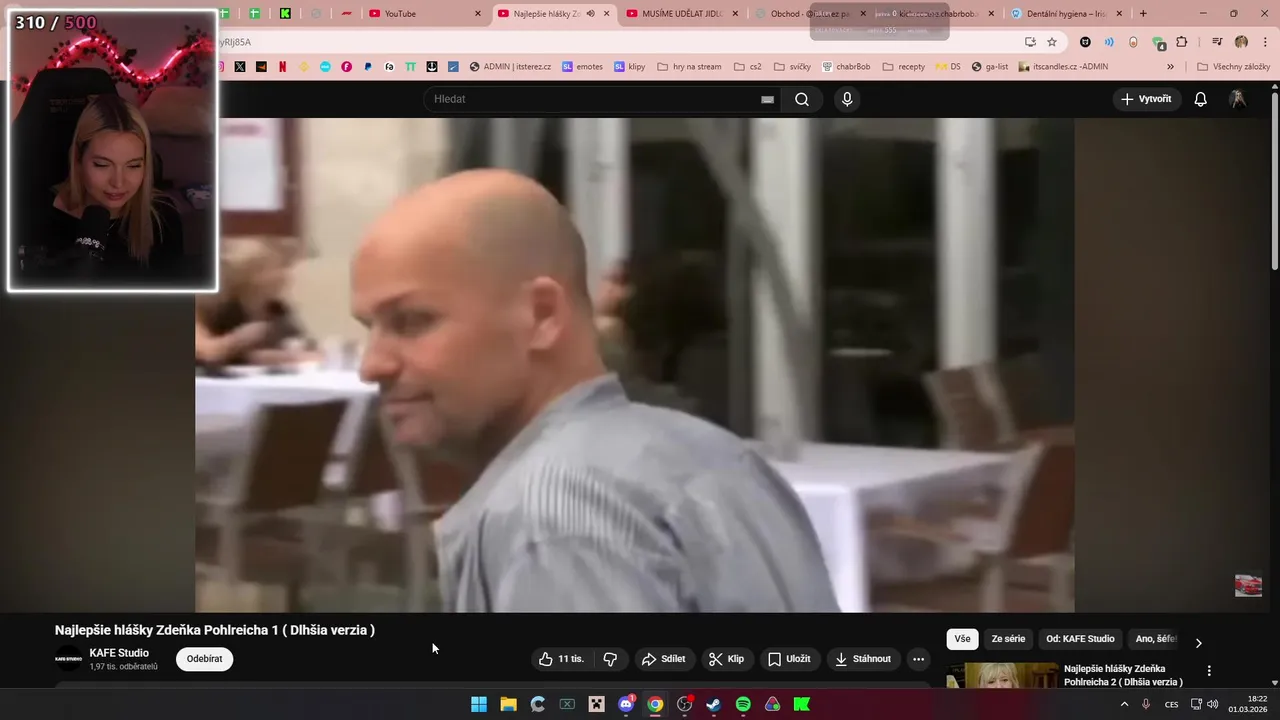
Task: Switch to the 'Dentální hygiena' tab
Action: tap(1066, 14)
